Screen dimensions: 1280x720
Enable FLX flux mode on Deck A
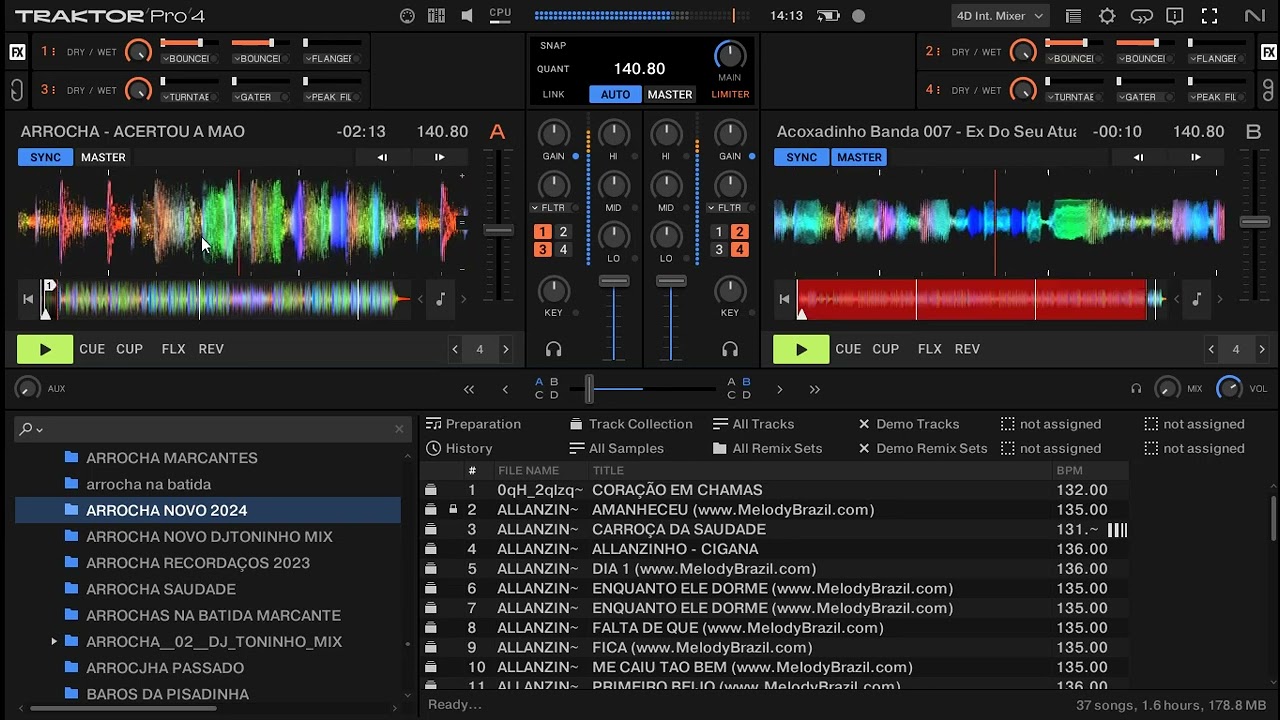point(174,349)
